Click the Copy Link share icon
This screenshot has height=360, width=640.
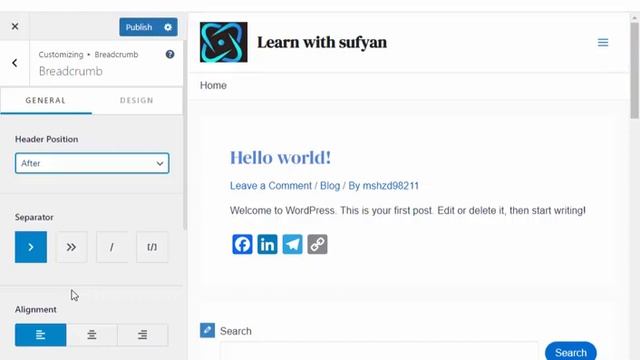tap(318, 244)
